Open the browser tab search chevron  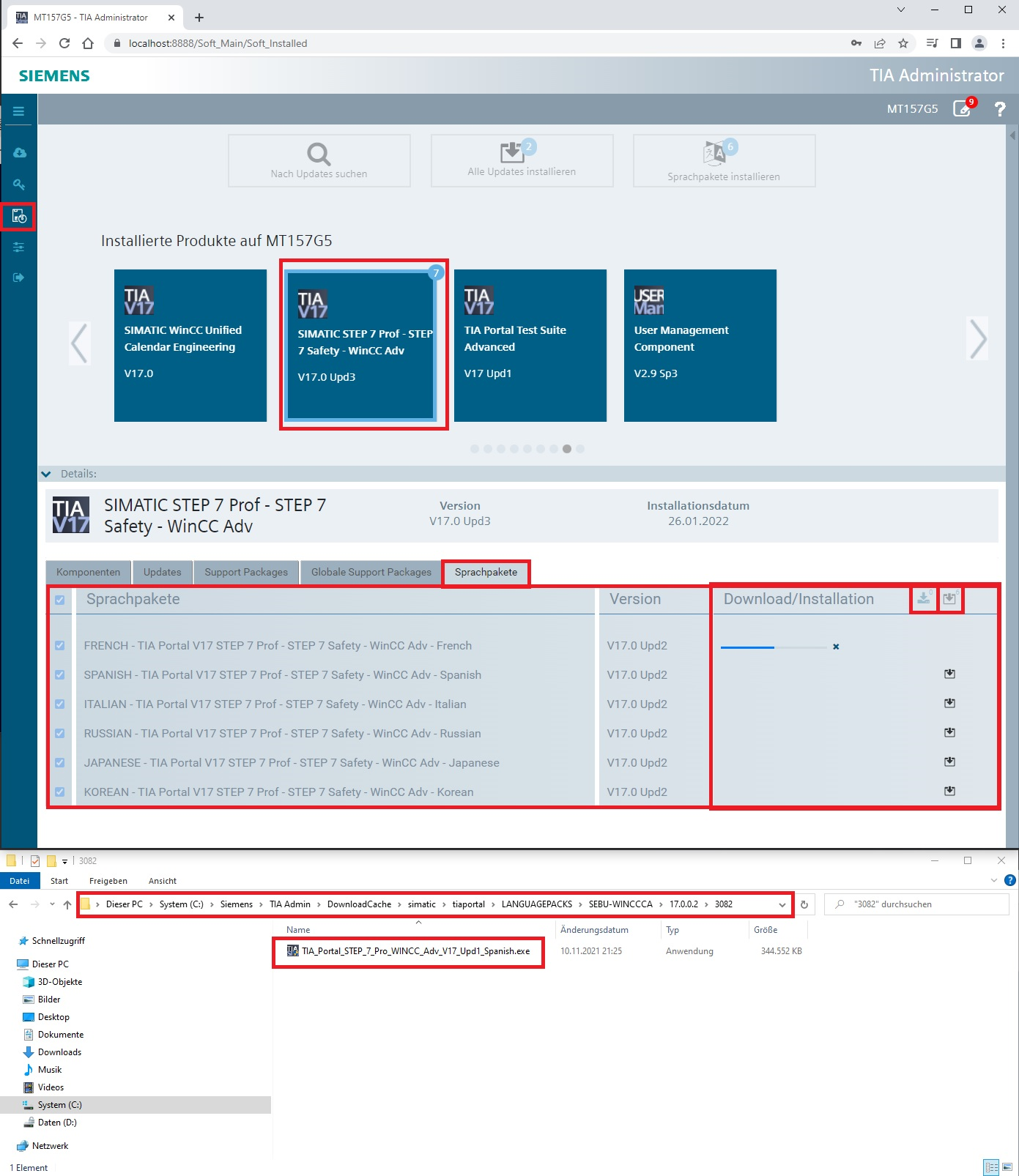tap(901, 10)
